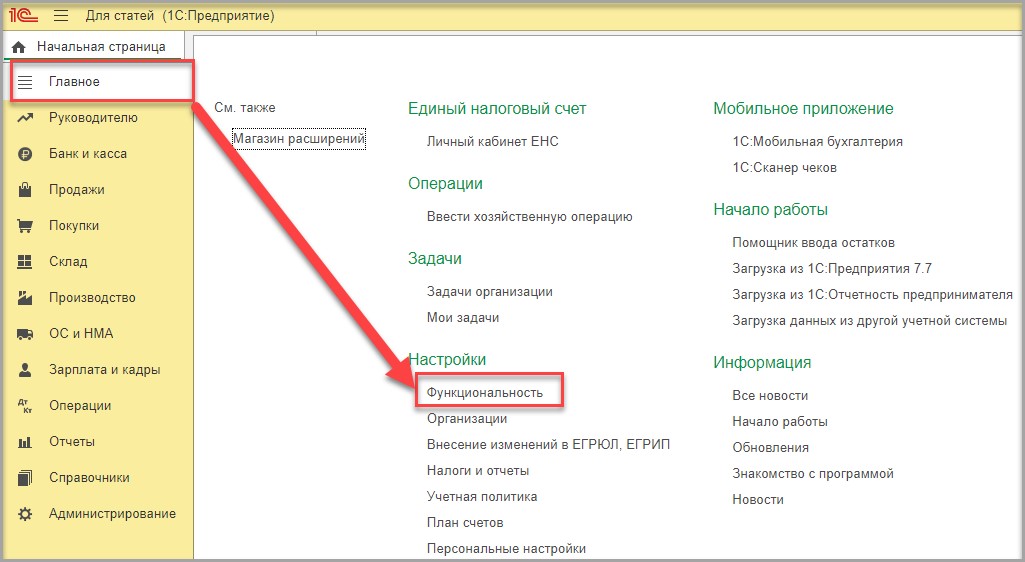This screenshot has width=1025, height=562.
Task: Click the Производство factory icon
Action: pos(25,298)
